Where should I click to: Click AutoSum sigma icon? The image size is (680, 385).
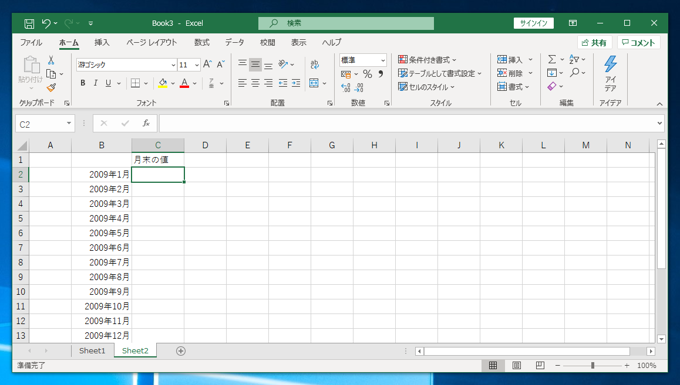pyautogui.click(x=552, y=59)
